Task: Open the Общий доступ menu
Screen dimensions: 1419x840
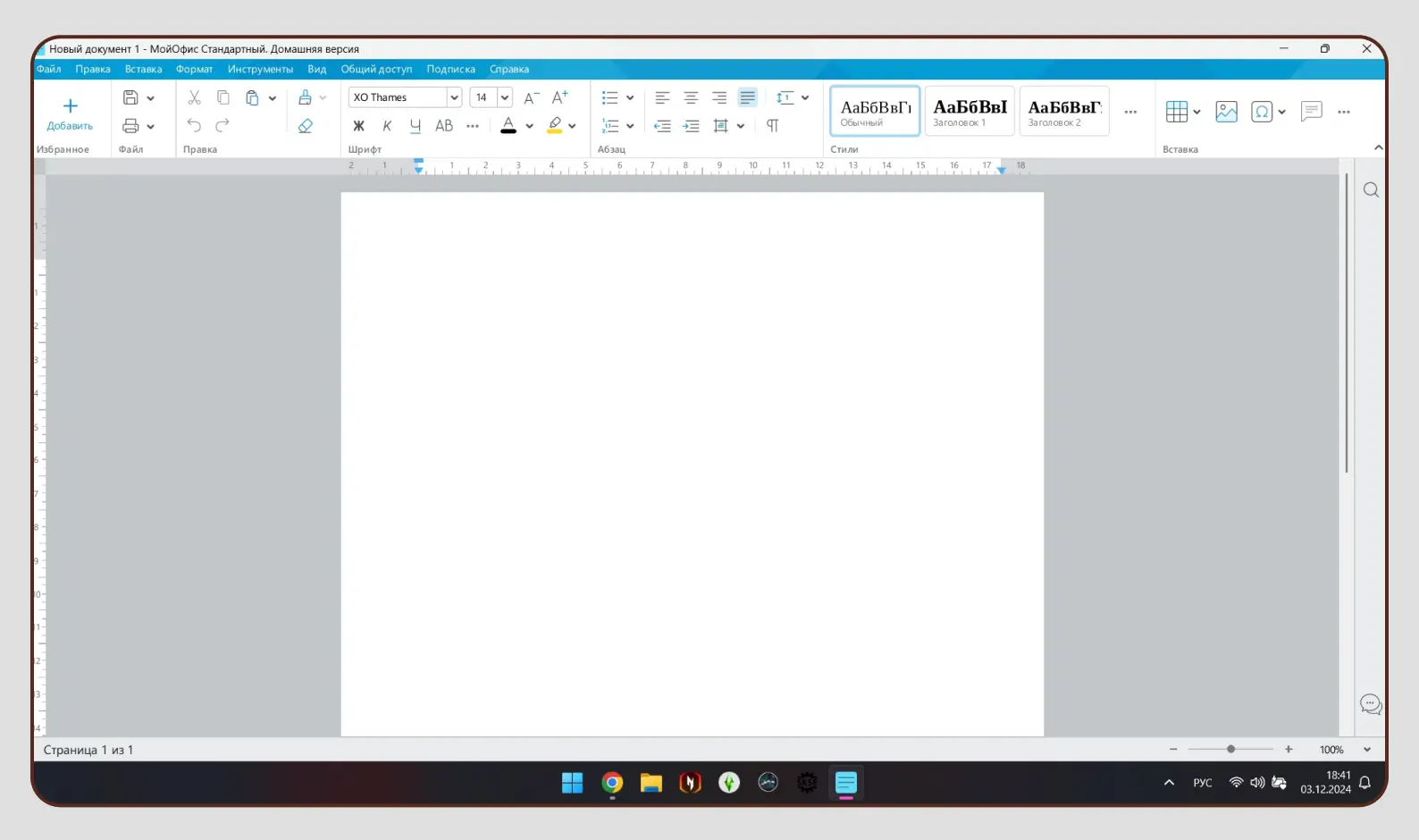Action: 376,69
